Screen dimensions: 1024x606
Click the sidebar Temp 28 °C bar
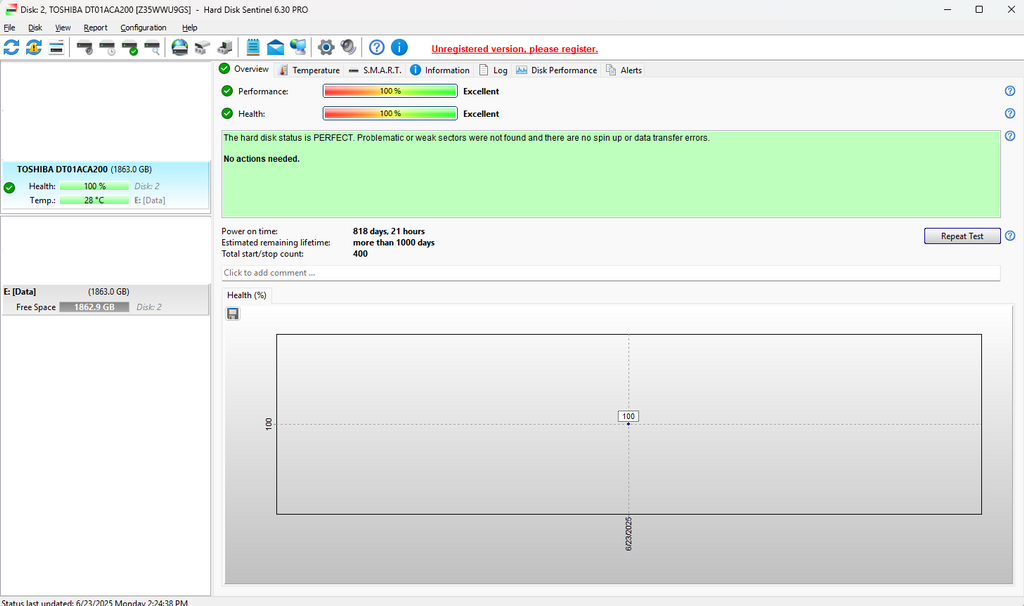94,200
